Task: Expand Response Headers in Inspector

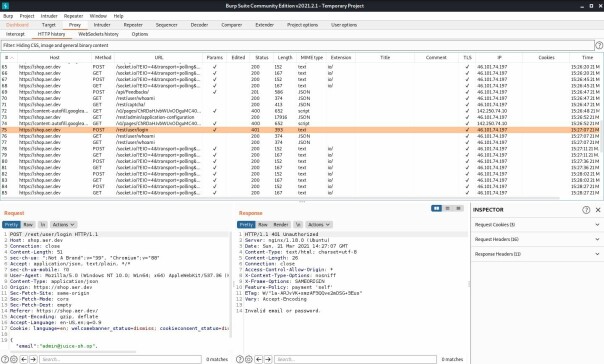Action: pos(537,254)
